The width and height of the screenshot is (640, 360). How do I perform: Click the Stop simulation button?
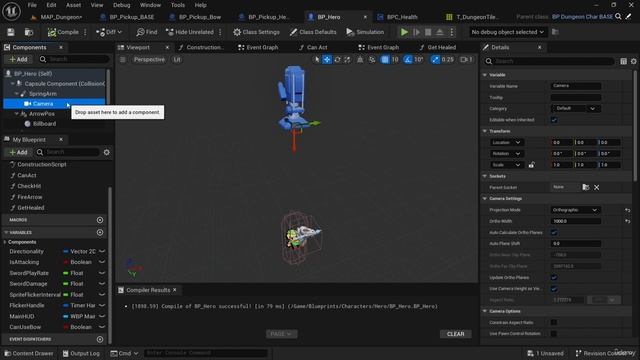tap(428, 32)
